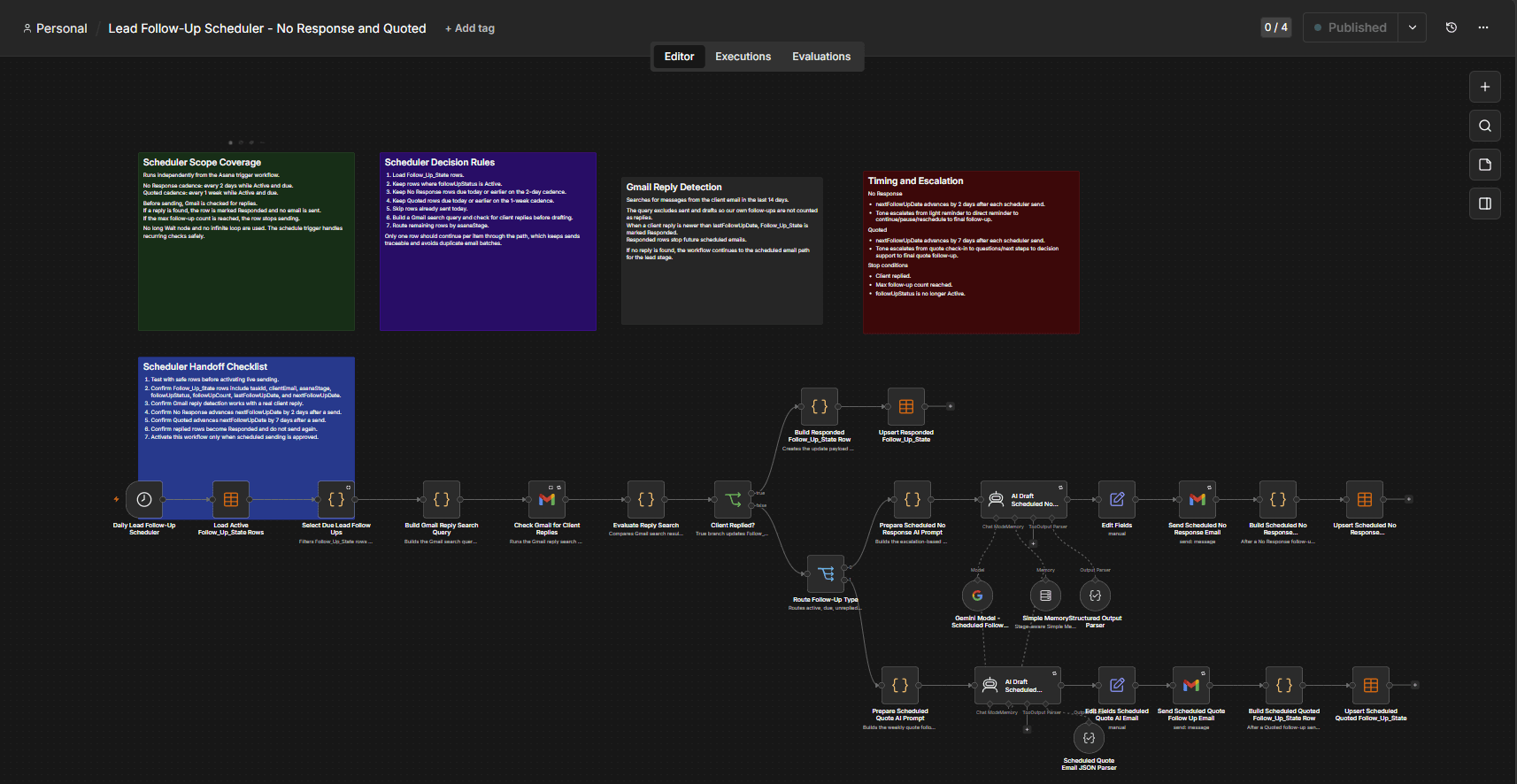Click the workflow title to rename
Viewport: 1517px width, 784px height.
(267, 28)
